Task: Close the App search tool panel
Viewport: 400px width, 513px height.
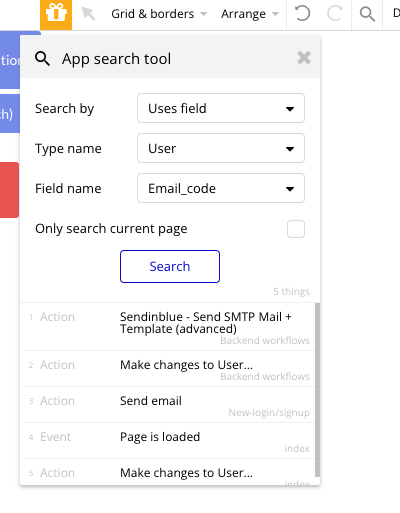Action: pos(304,58)
